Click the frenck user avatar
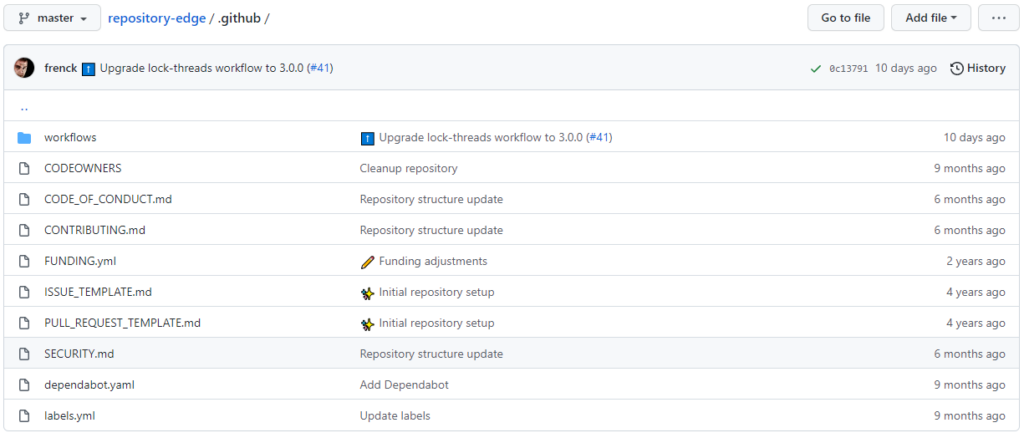This screenshot has height=438, width=1024. [24, 68]
